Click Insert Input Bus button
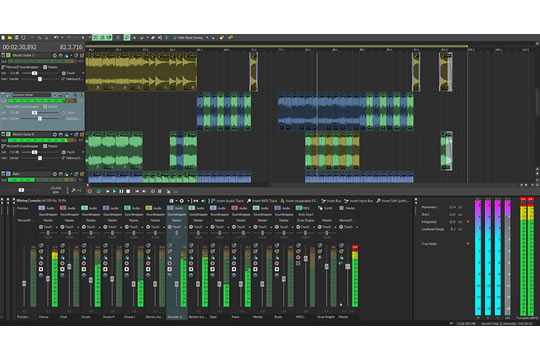 coord(359,201)
